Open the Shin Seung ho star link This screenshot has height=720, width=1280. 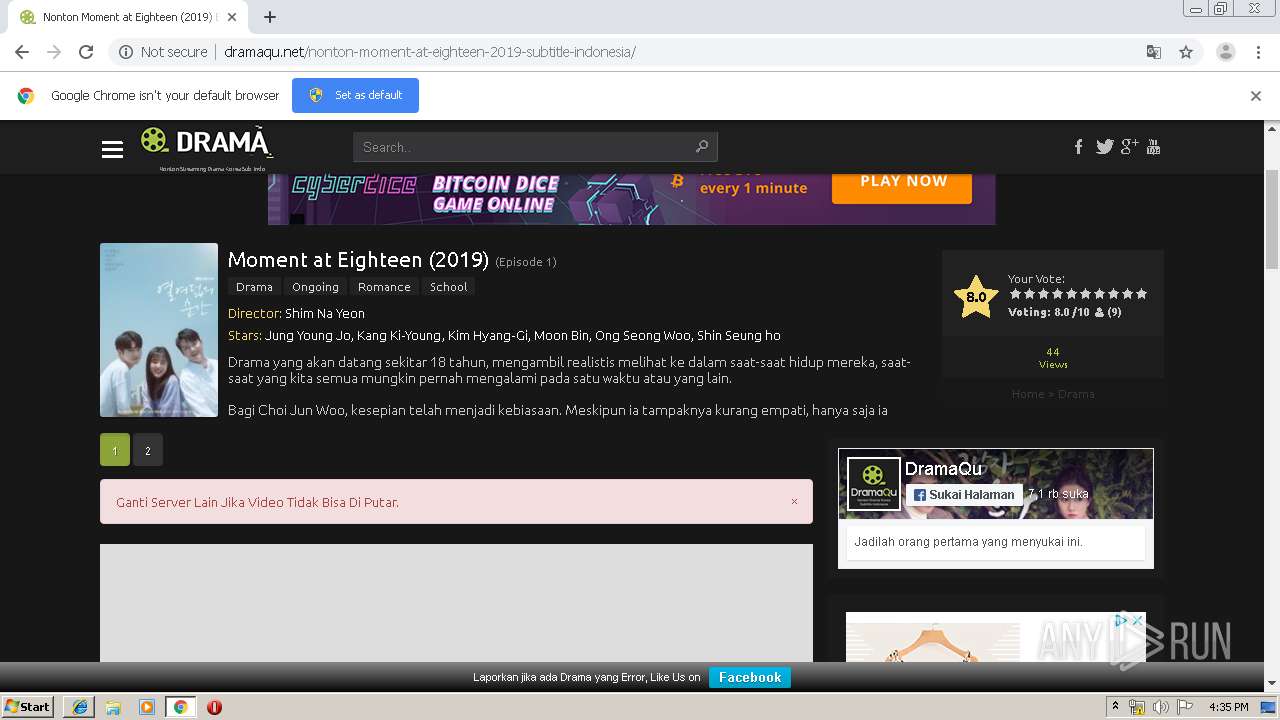[x=739, y=335]
